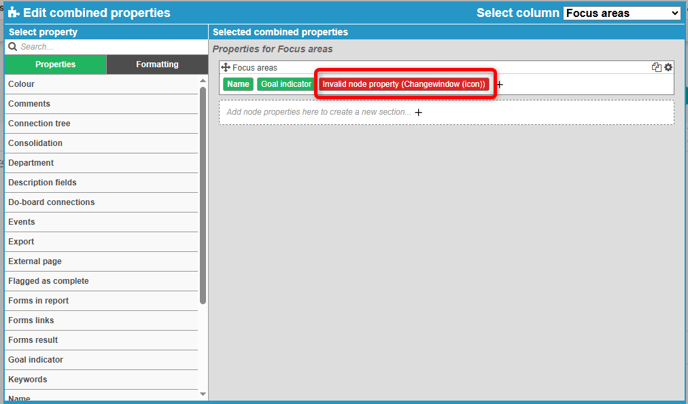Click the plus after the invalid node property
This screenshot has height=404, width=688.
tap(500, 85)
